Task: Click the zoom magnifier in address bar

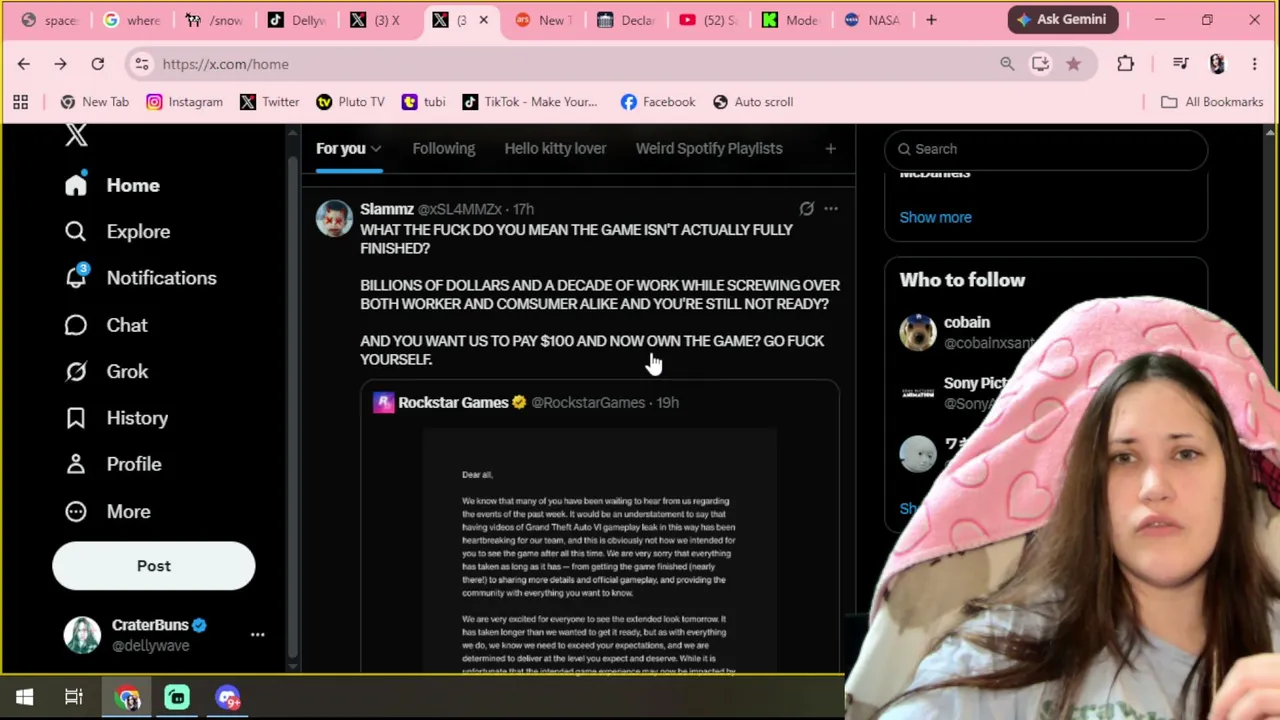Action: tap(1007, 64)
